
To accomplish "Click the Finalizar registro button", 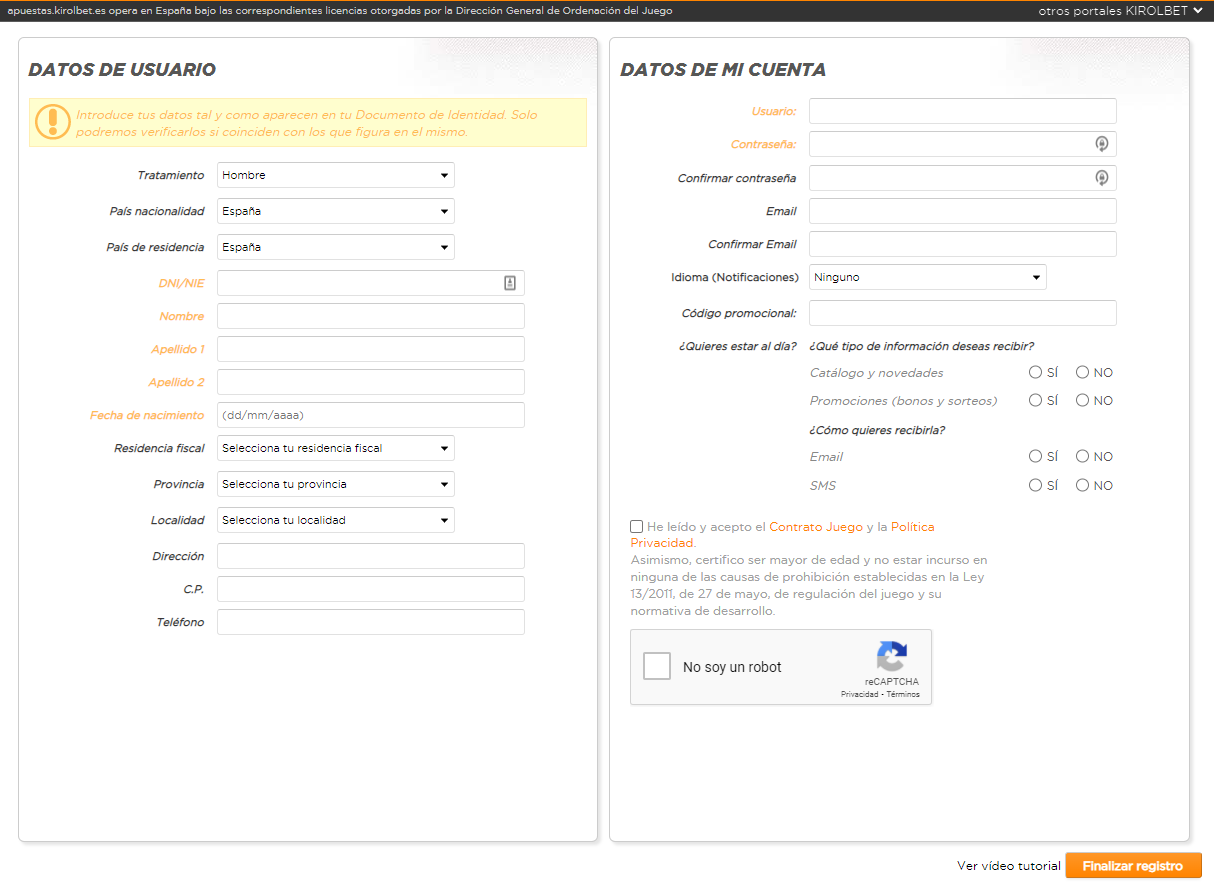I will click(x=1133, y=865).
